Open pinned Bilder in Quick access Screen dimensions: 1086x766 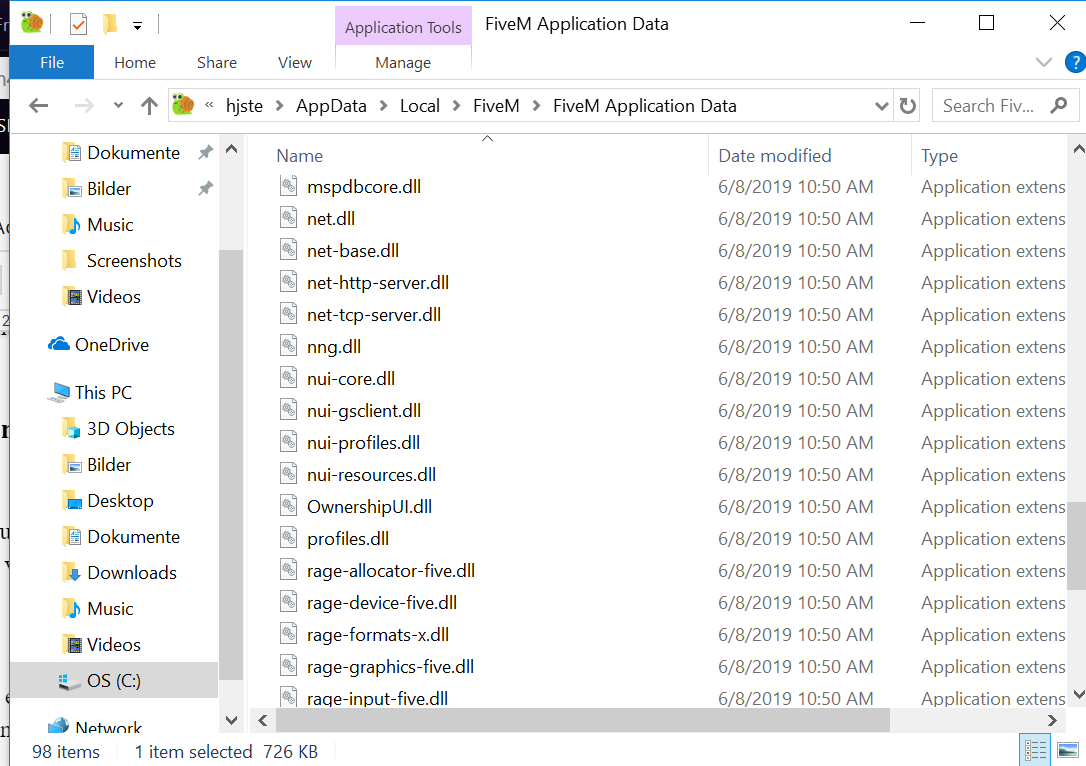click(x=109, y=188)
